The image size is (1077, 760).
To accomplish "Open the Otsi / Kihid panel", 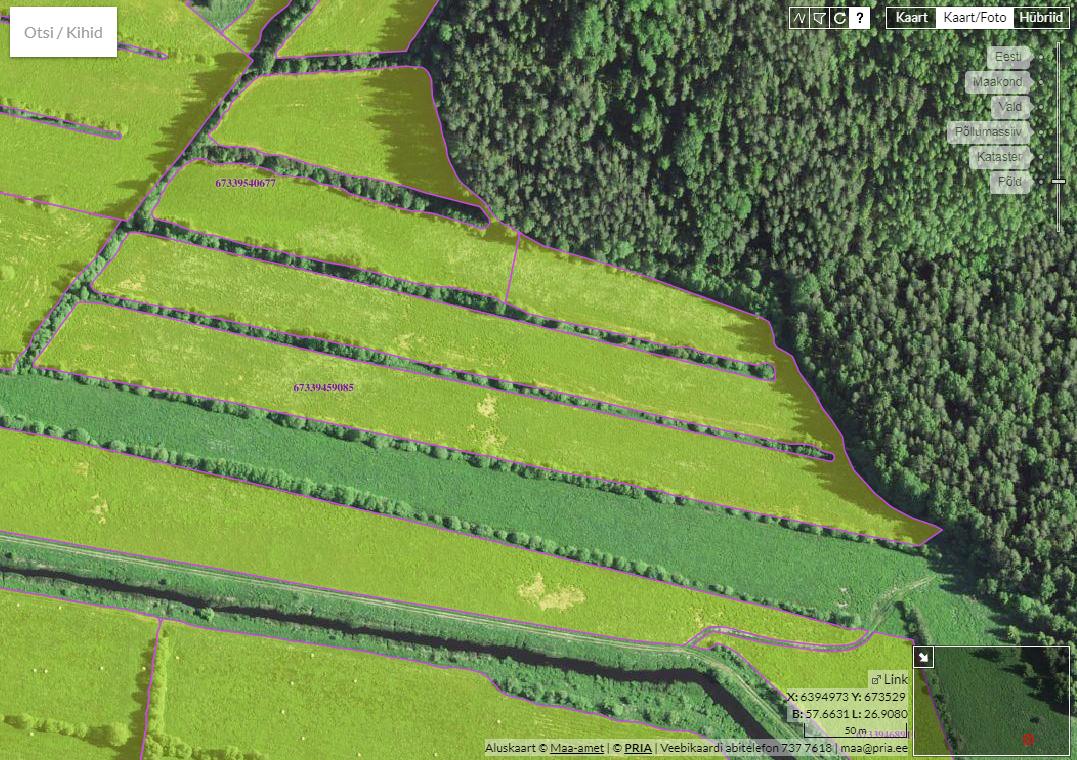I will click(x=63, y=32).
